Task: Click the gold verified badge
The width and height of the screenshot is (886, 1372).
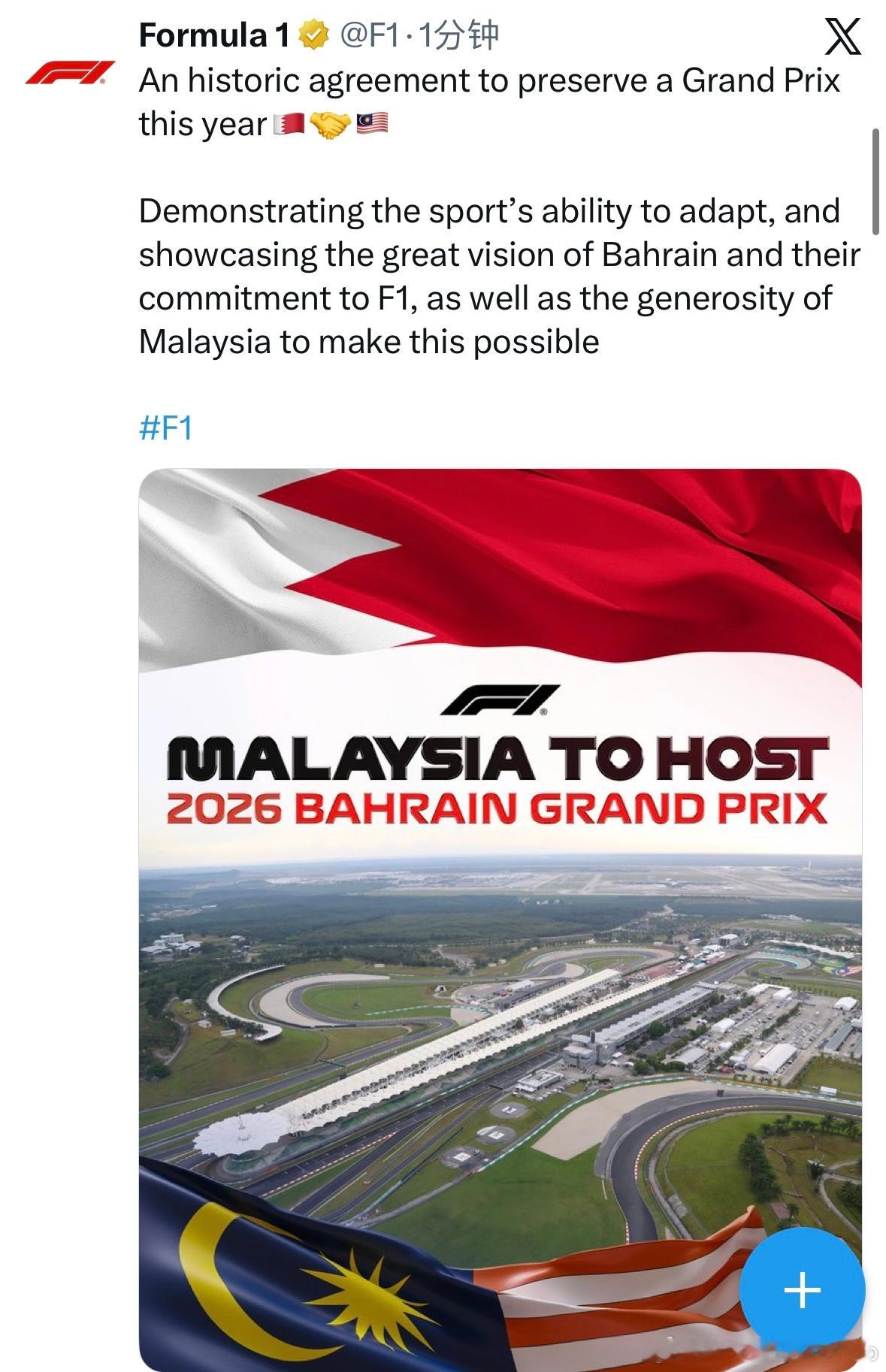Action: click(x=314, y=35)
